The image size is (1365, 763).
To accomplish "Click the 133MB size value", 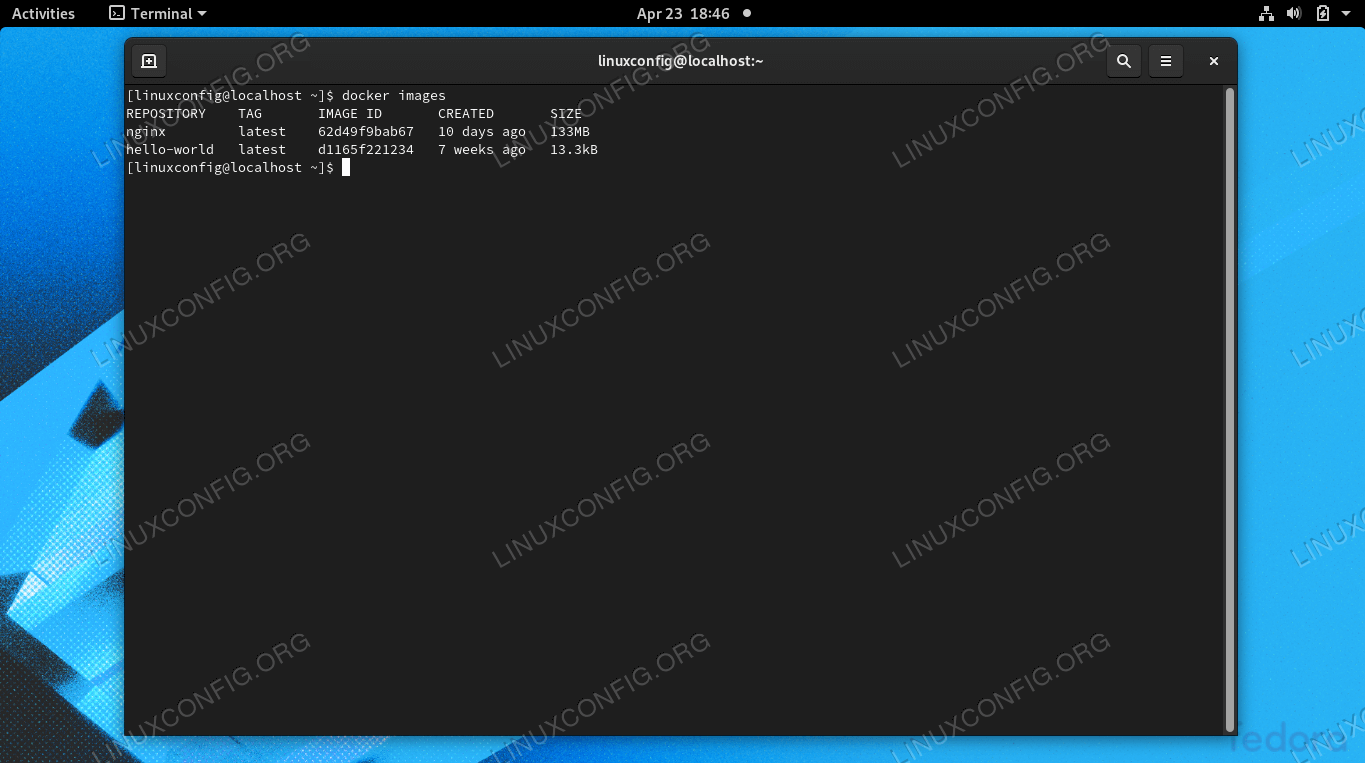I will pos(570,132).
